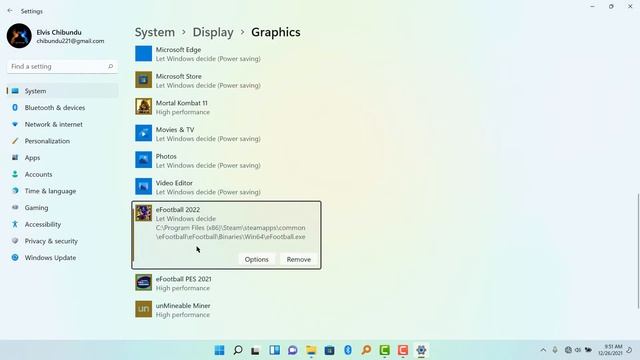Click the Microsoft Edge app icon
Image resolution: width=640 pixels, height=360 pixels.
point(144,53)
